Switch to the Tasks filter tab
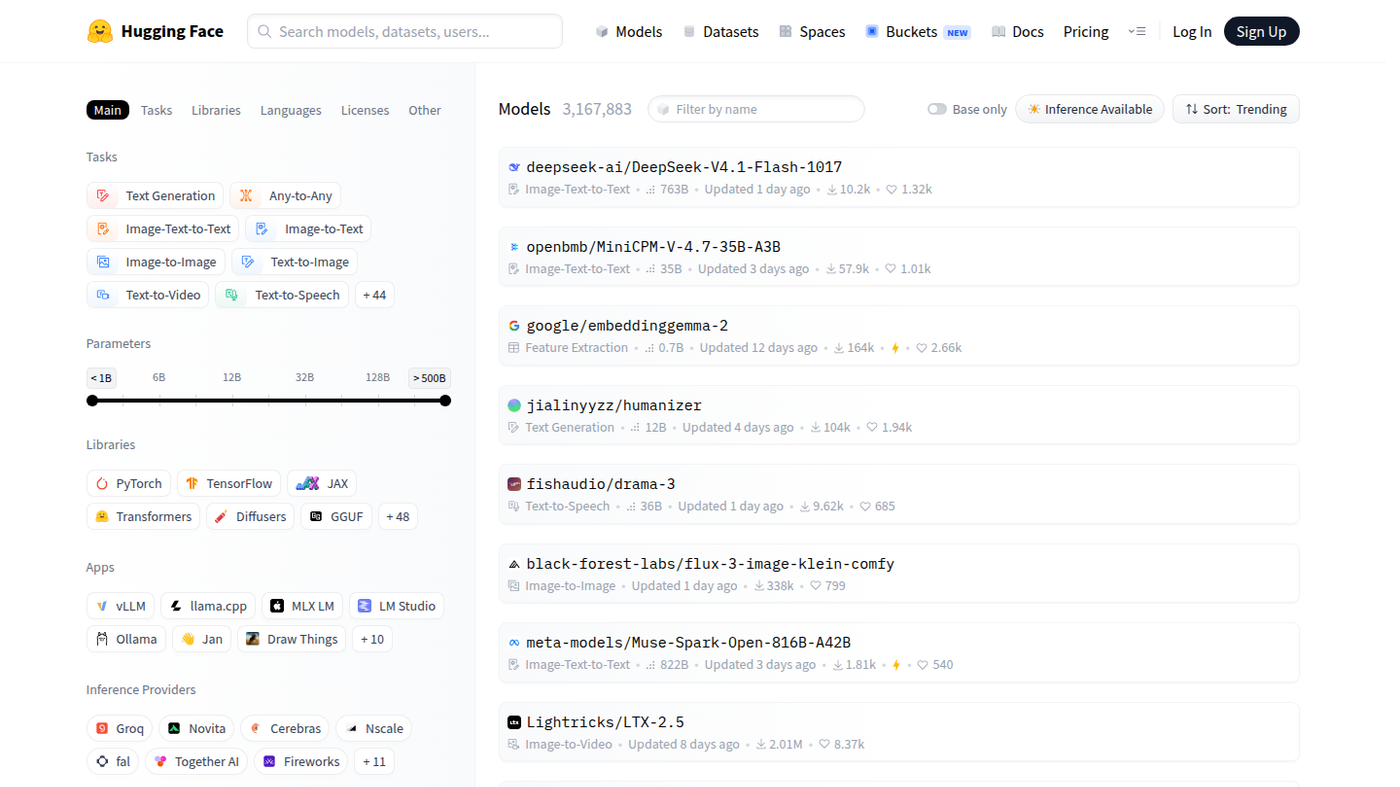1400x787 pixels. click(x=156, y=110)
